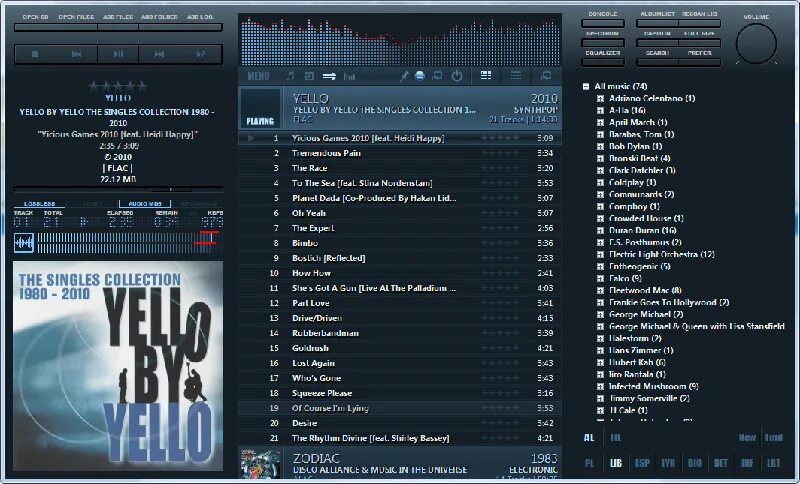Adjust the Volume knob
This screenshot has width=800, height=484.
tap(756, 43)
